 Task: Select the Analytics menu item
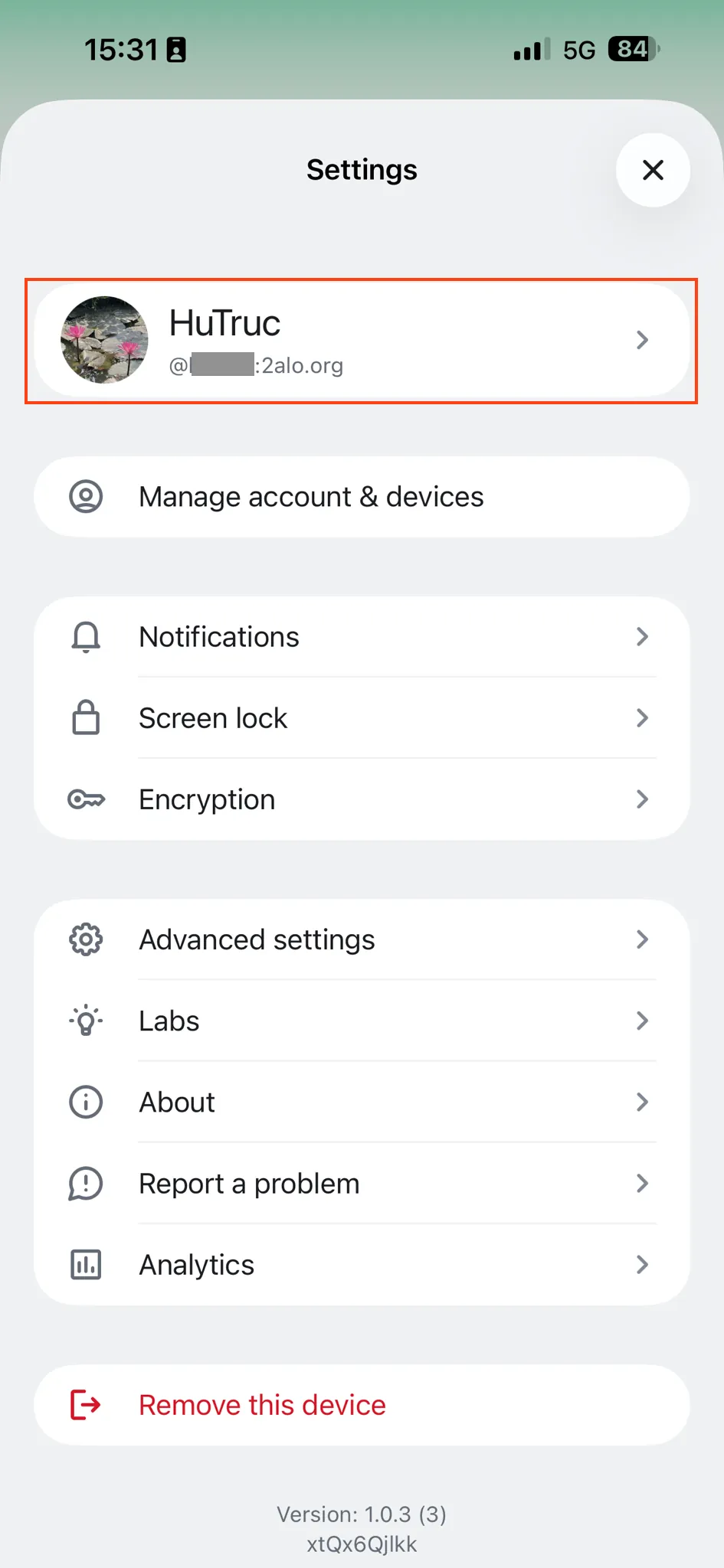coord(197,1265)
